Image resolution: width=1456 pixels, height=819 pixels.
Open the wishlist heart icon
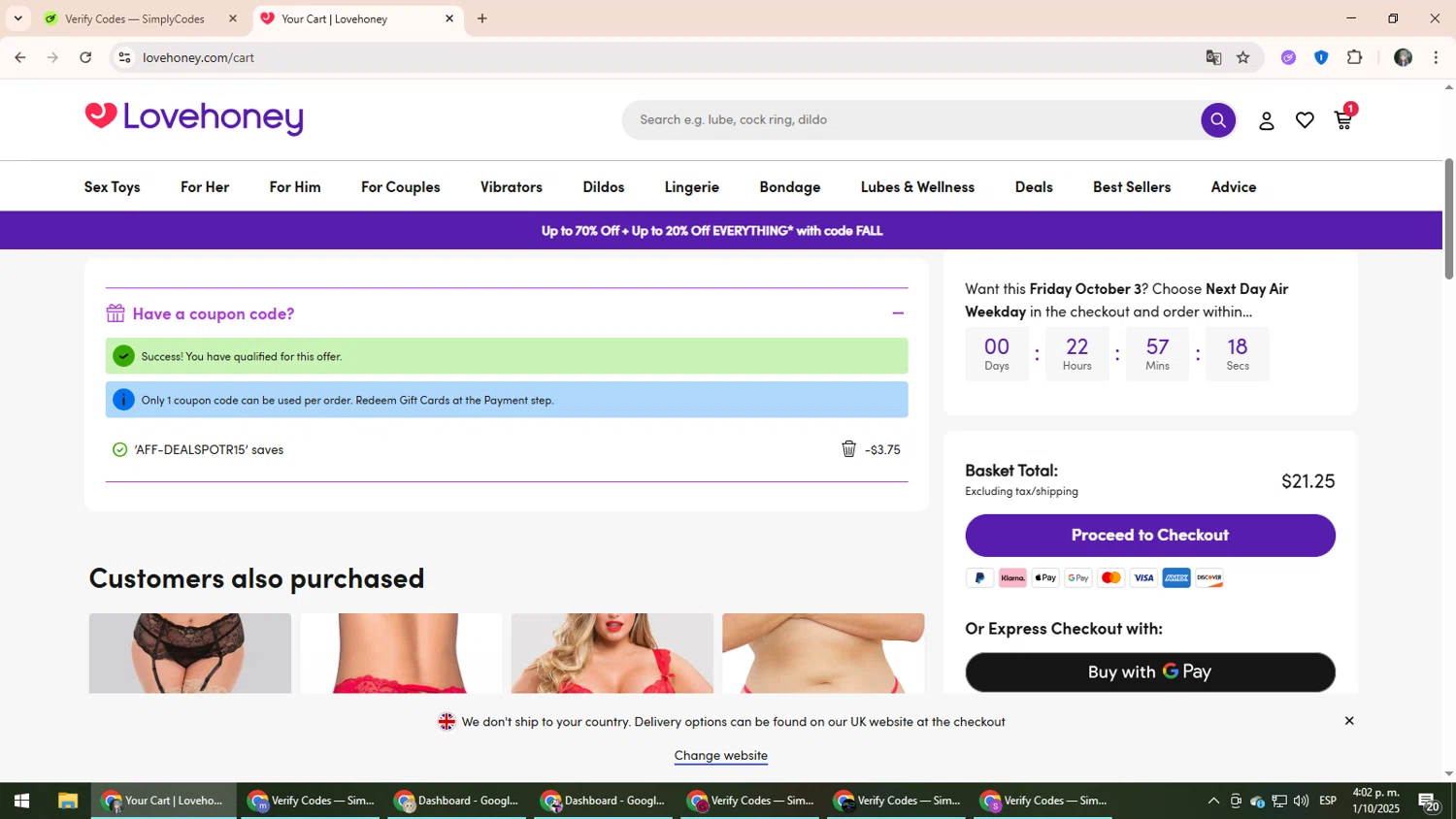click(1305, 120)
